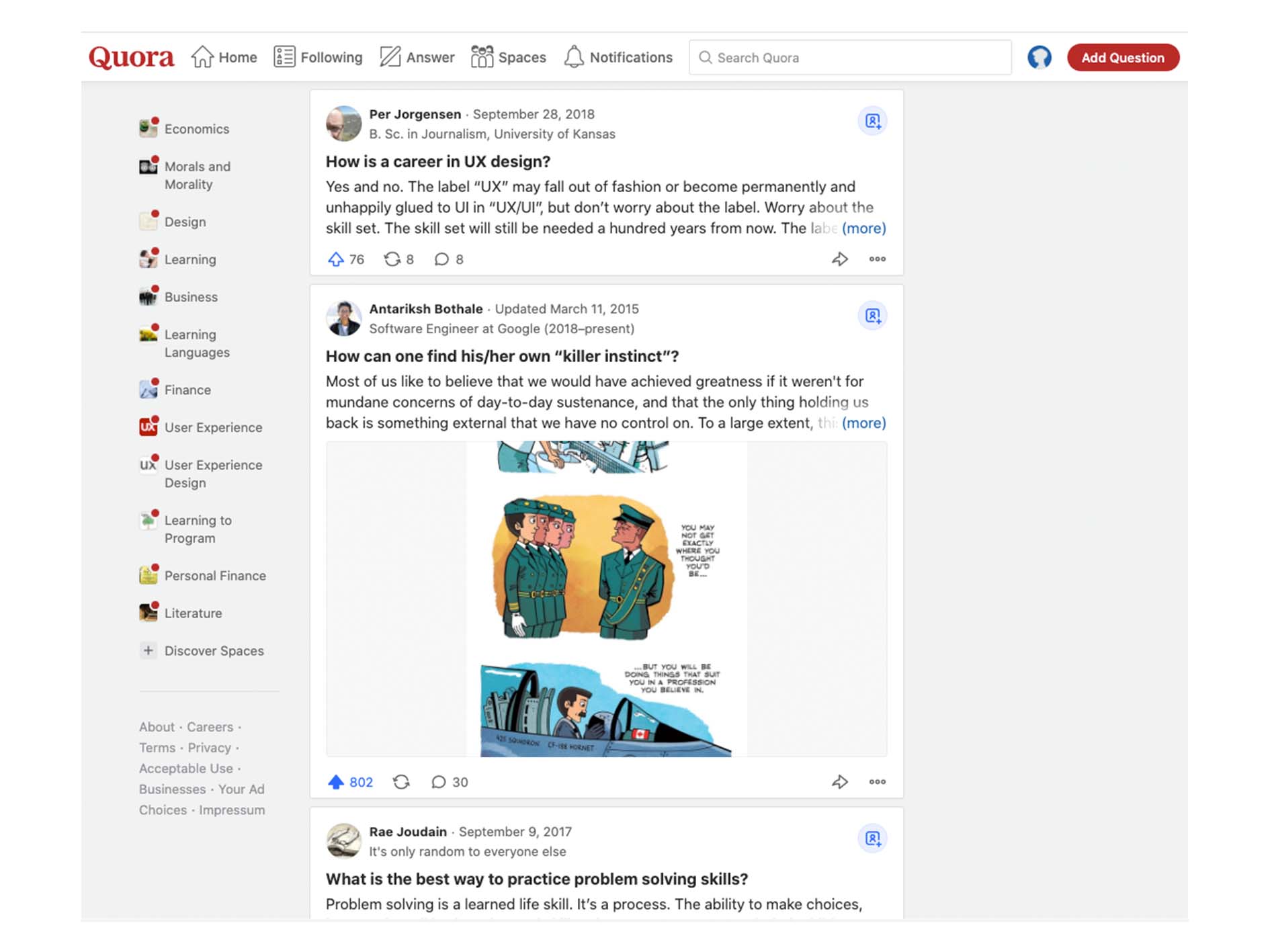Reshare the killer instinct answer
This screenshot has height=952, width=1270.
pos(401,782)
